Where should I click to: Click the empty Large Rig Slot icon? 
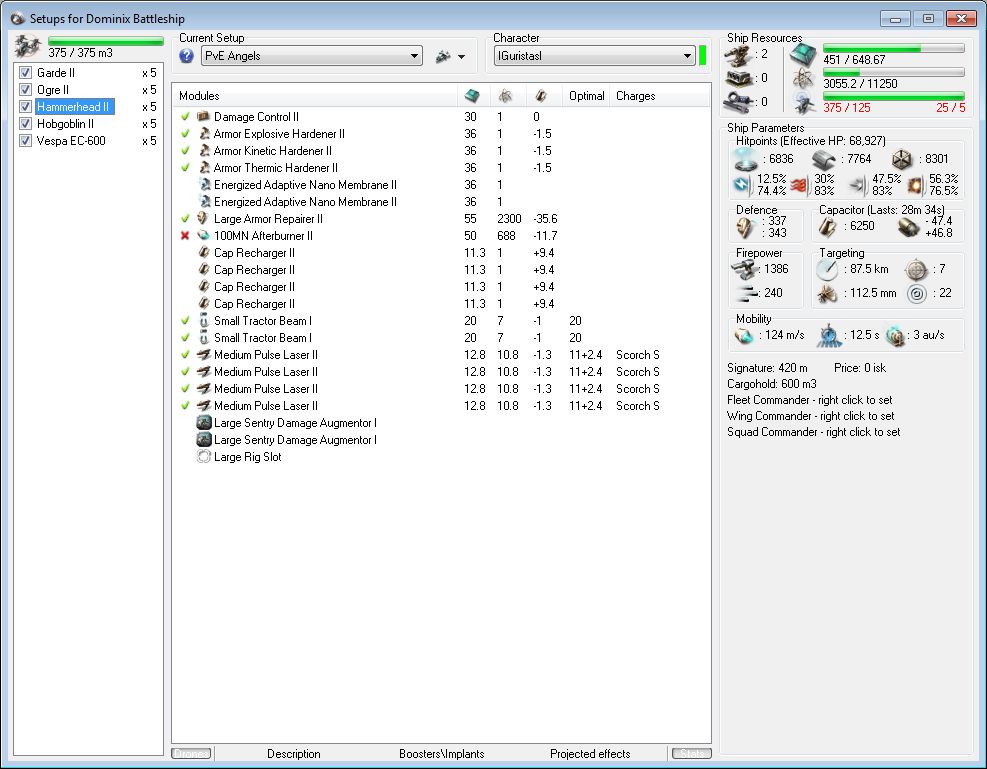(x=203, y=456)
